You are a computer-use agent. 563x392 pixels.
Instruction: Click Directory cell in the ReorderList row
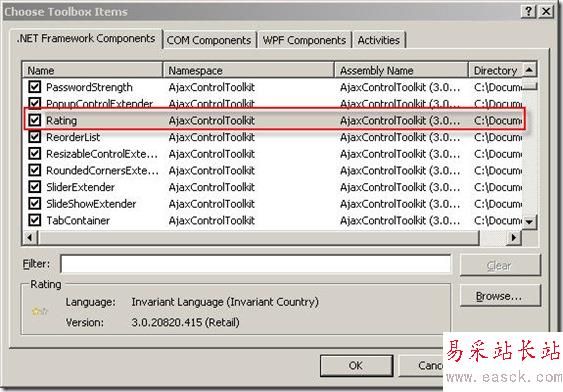pos(498,137)
